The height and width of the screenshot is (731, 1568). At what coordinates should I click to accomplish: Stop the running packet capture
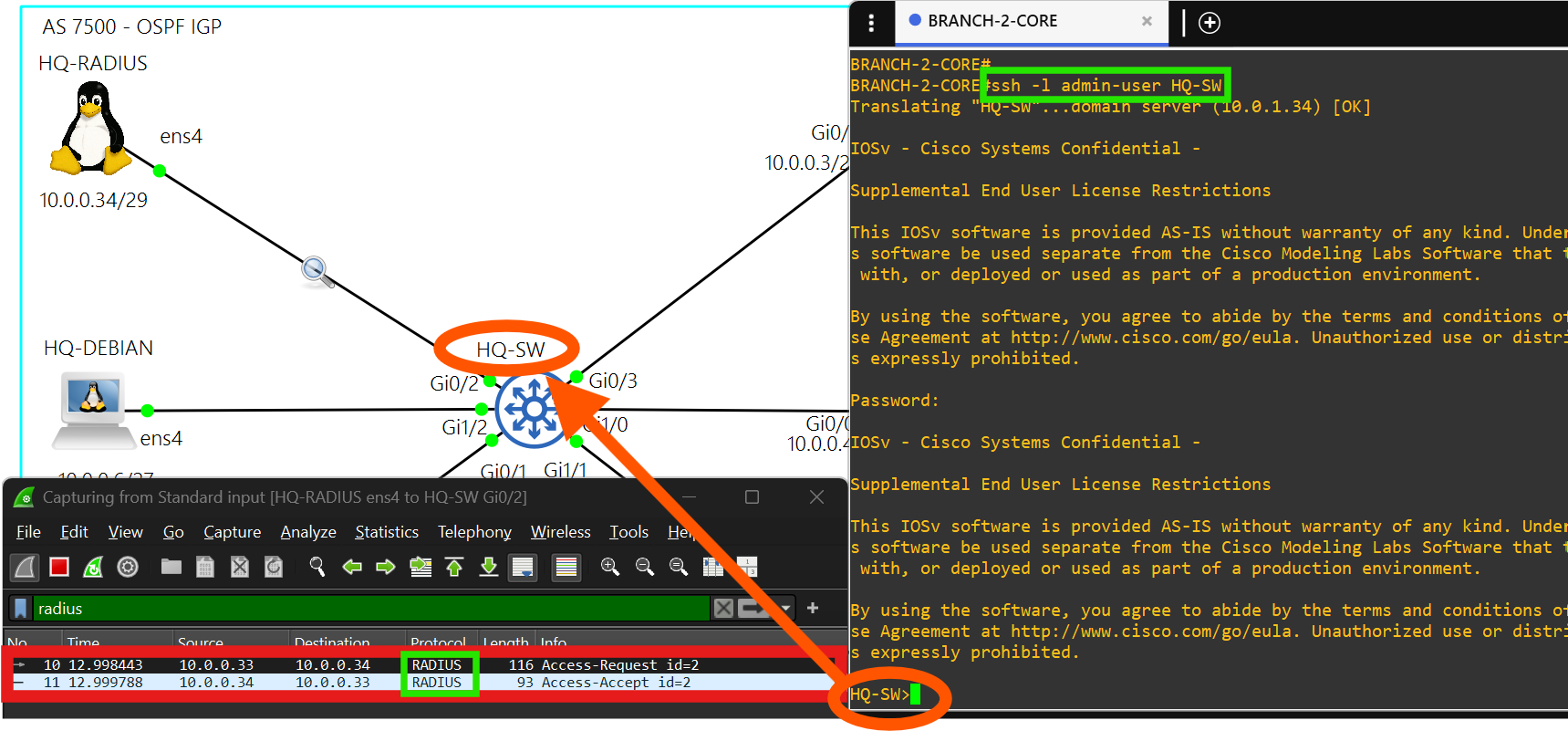click(59, 568)
